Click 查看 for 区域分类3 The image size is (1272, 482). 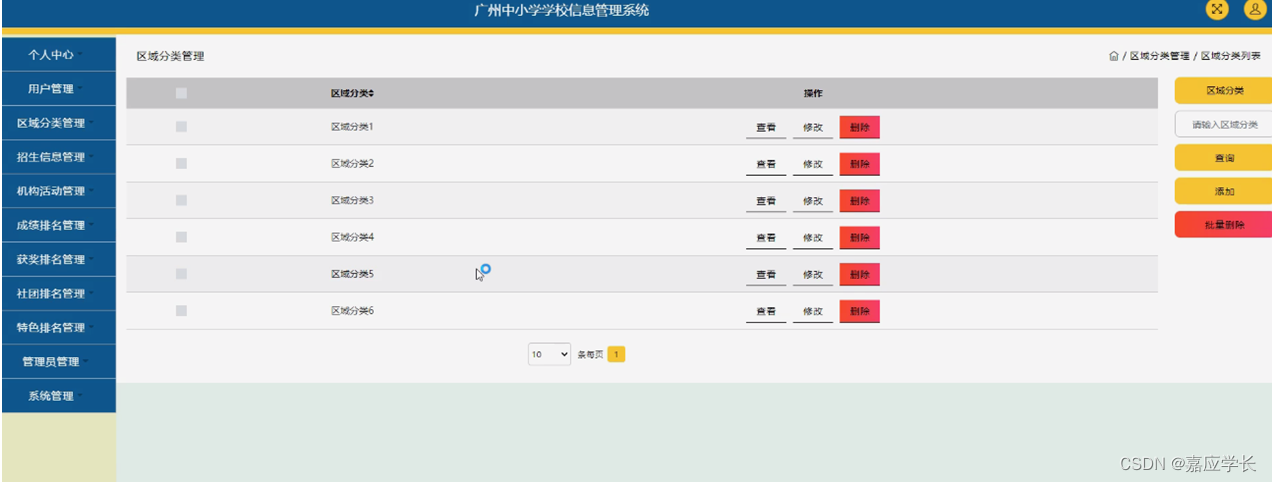click(766, 201)
